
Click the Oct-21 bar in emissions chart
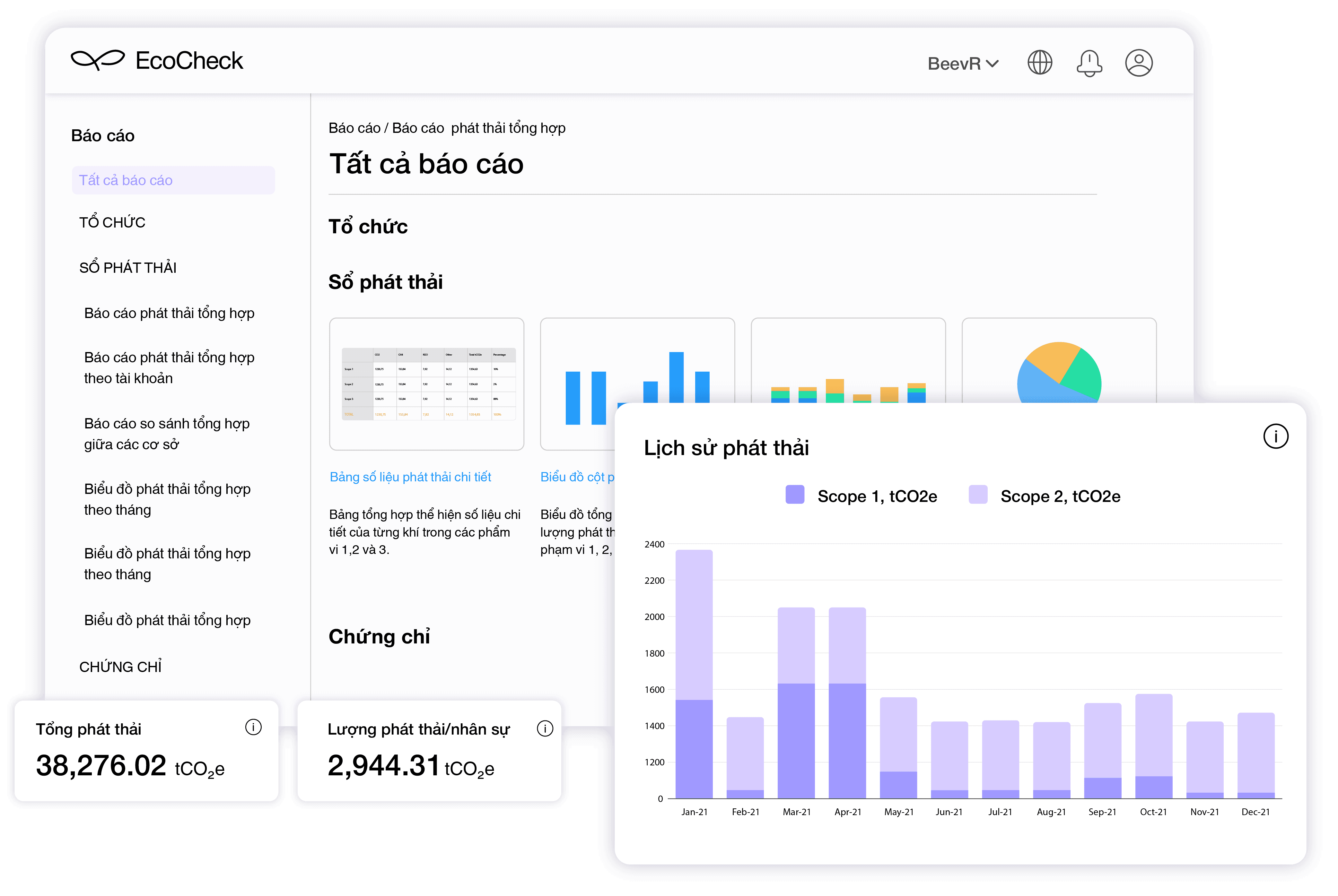coord(1153,746)
